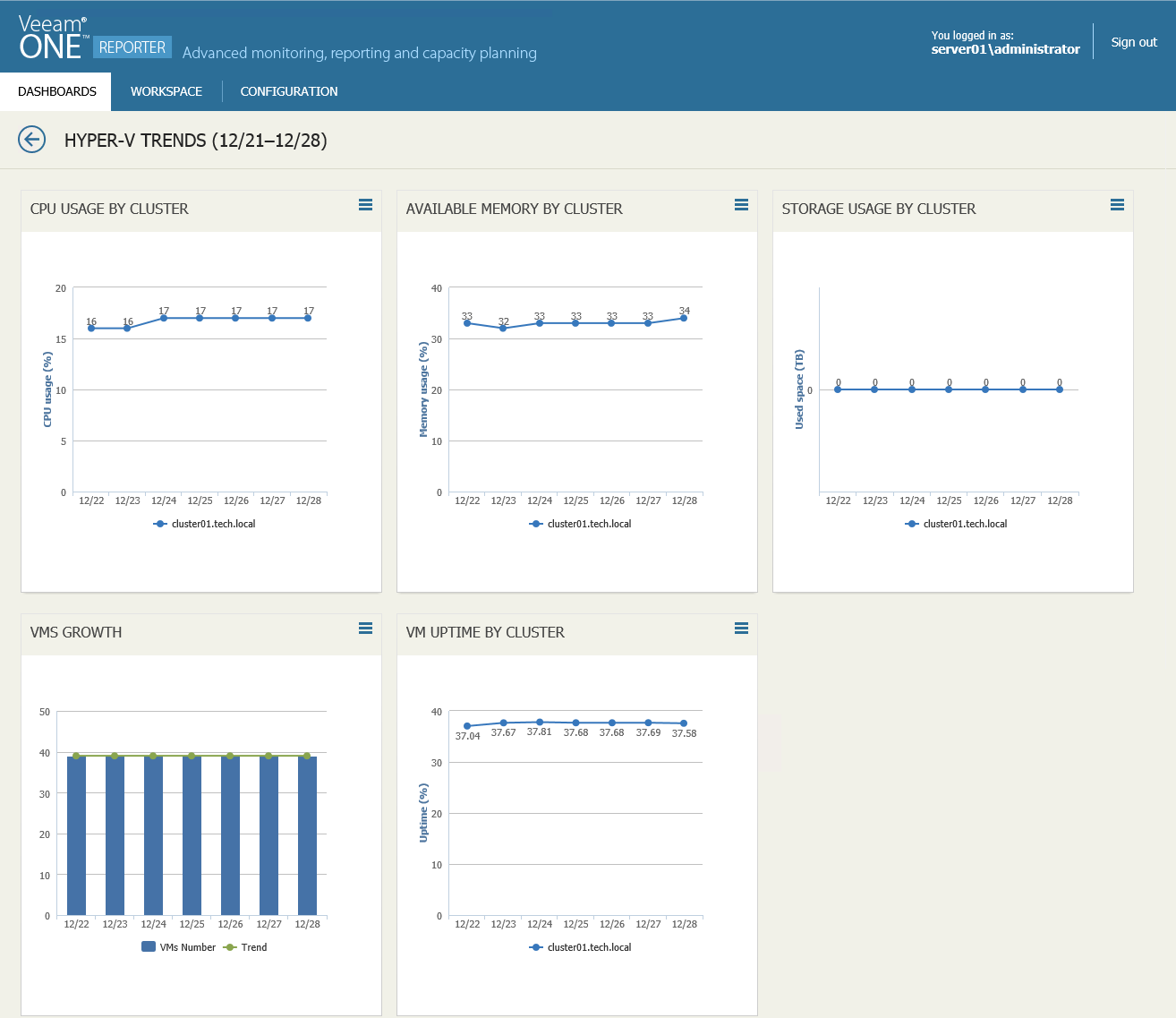1176x1018 pixels.
Task: Click the back arrow icon
Action: 32,140
